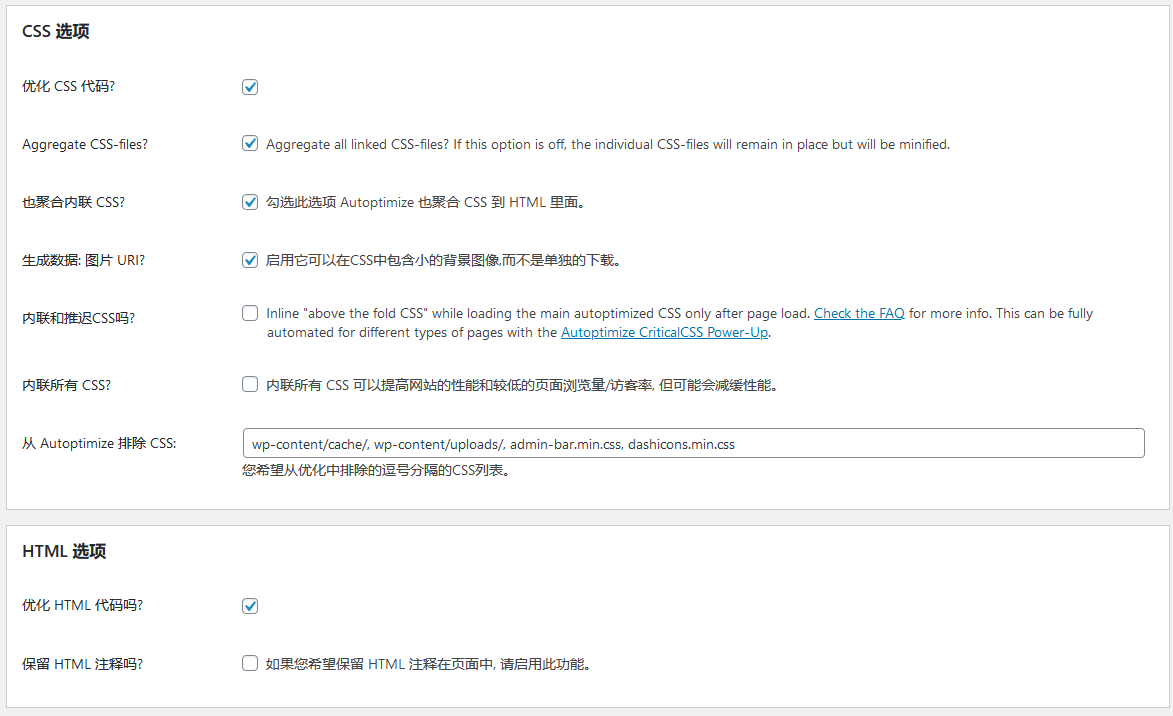Uncheck "生成数据: 图片 URI?"
This screenshot has width=1173, height=716.
coord(250,259)
